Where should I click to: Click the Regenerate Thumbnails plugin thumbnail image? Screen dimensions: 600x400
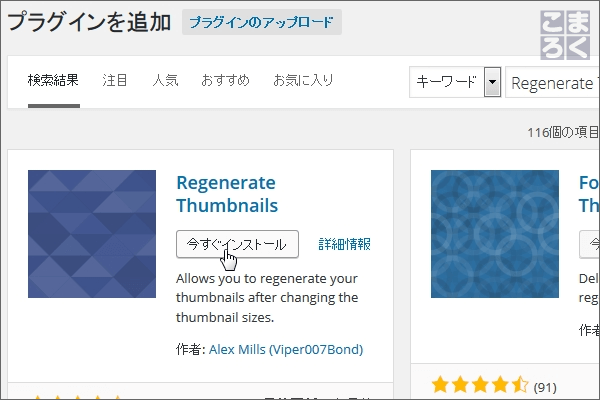92,234
